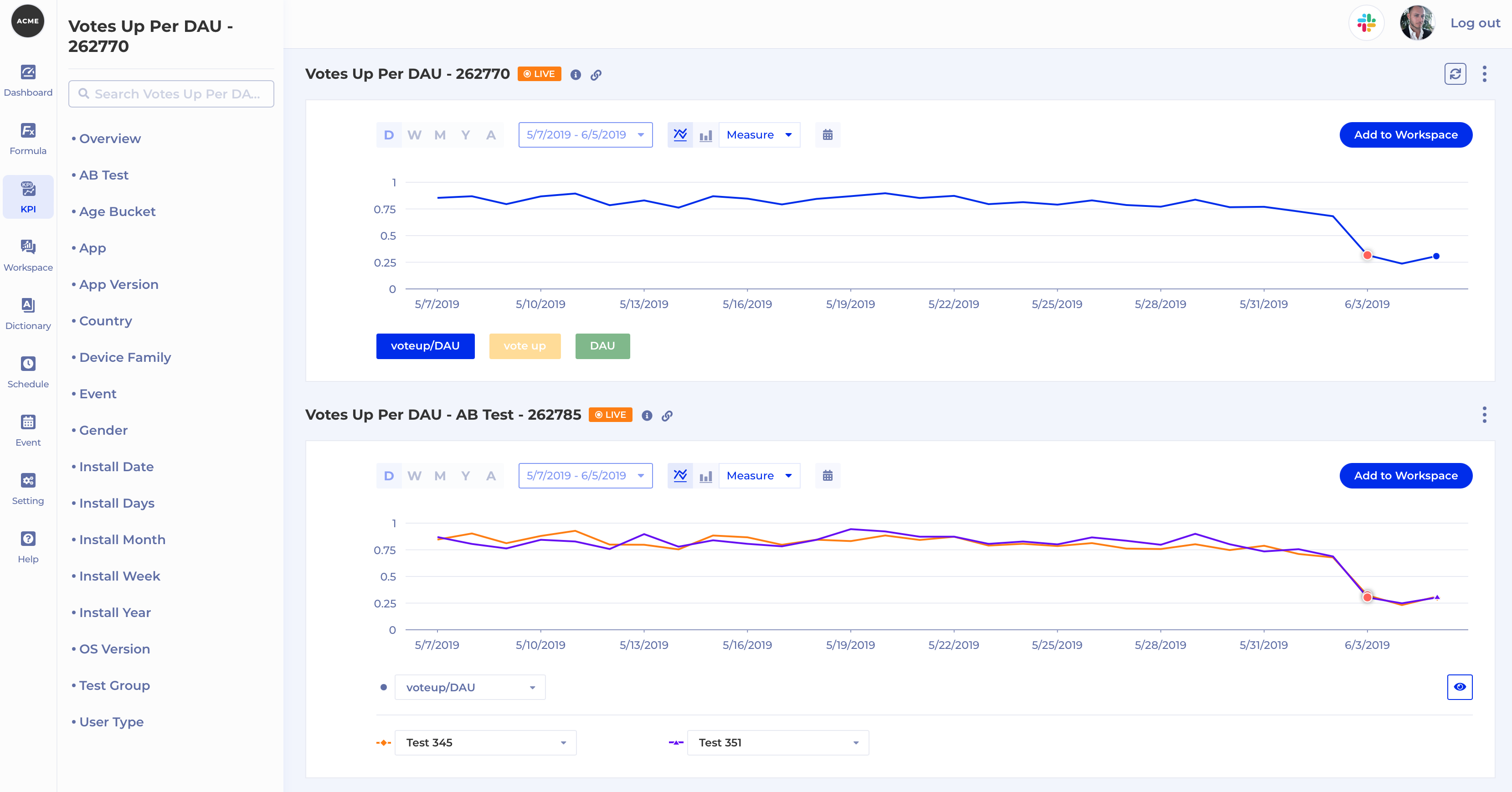Viewport: 1512px width, 792px height.
Task: Toggle the vote up series legend
Action: click(524, 346)
